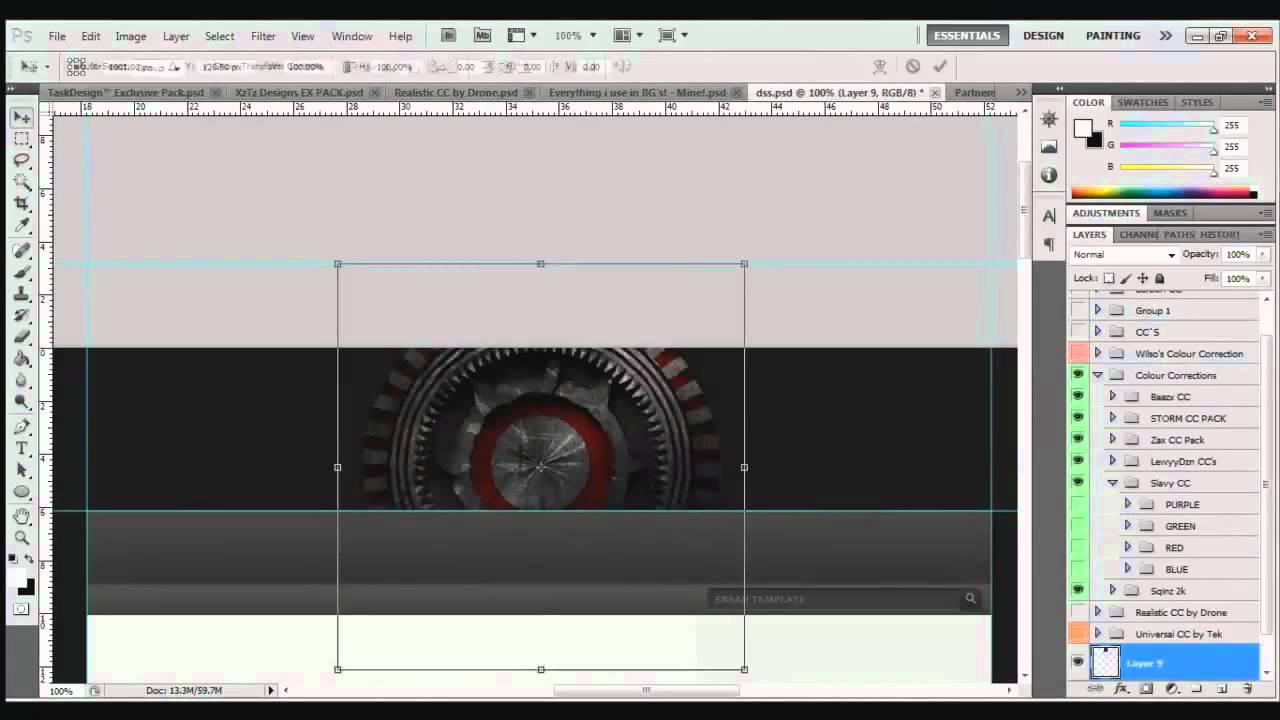Screen dimensions: 1280x720
Task: Hide the Sqinz 2k group
Action: coord(1078,590)
